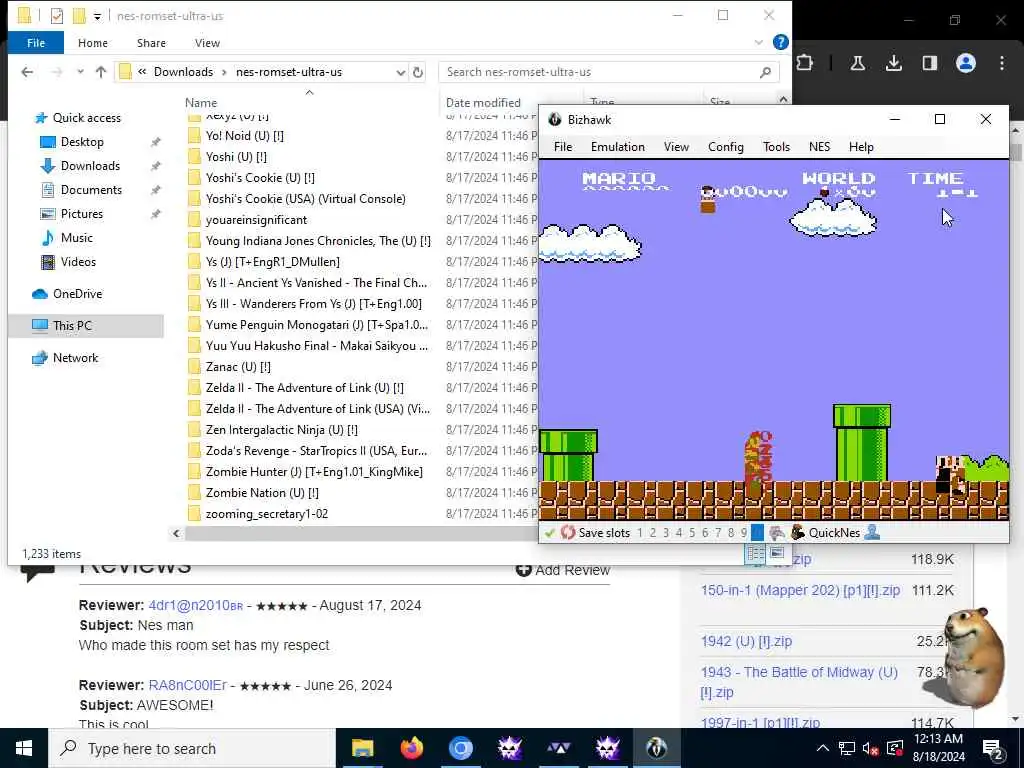Select save slot 2 in Bizhawk
Screen dimensions: 1024x768
pyautogui.click(x=652, y=533)
